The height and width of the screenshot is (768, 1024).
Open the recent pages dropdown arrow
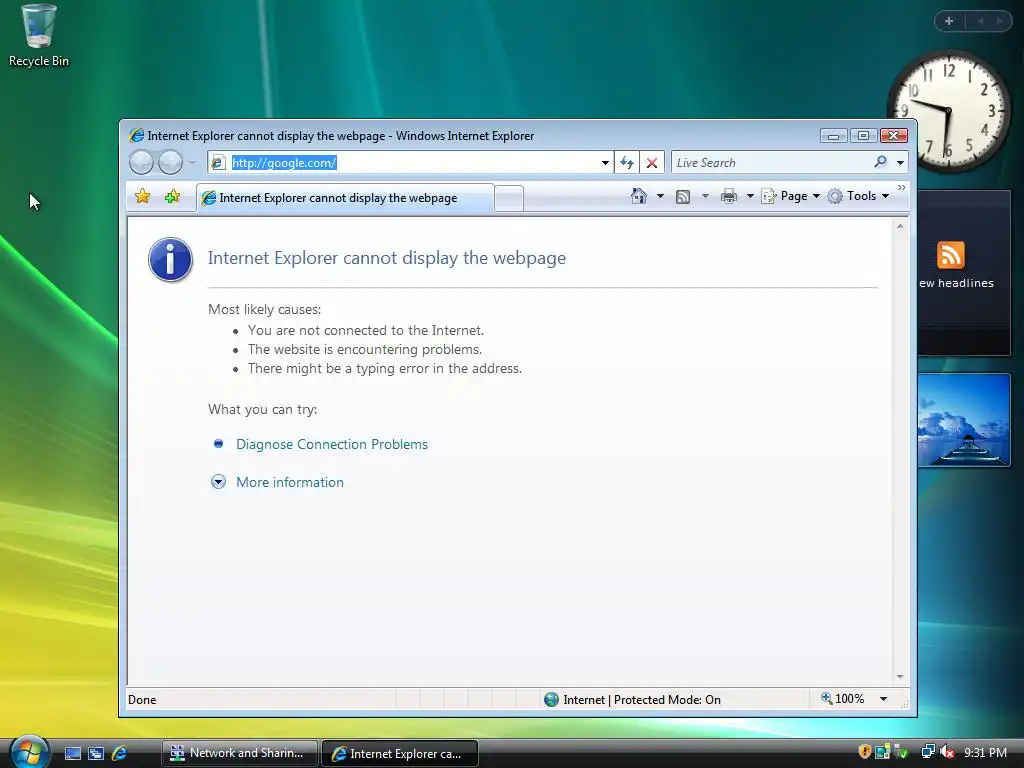coord(193,163)
